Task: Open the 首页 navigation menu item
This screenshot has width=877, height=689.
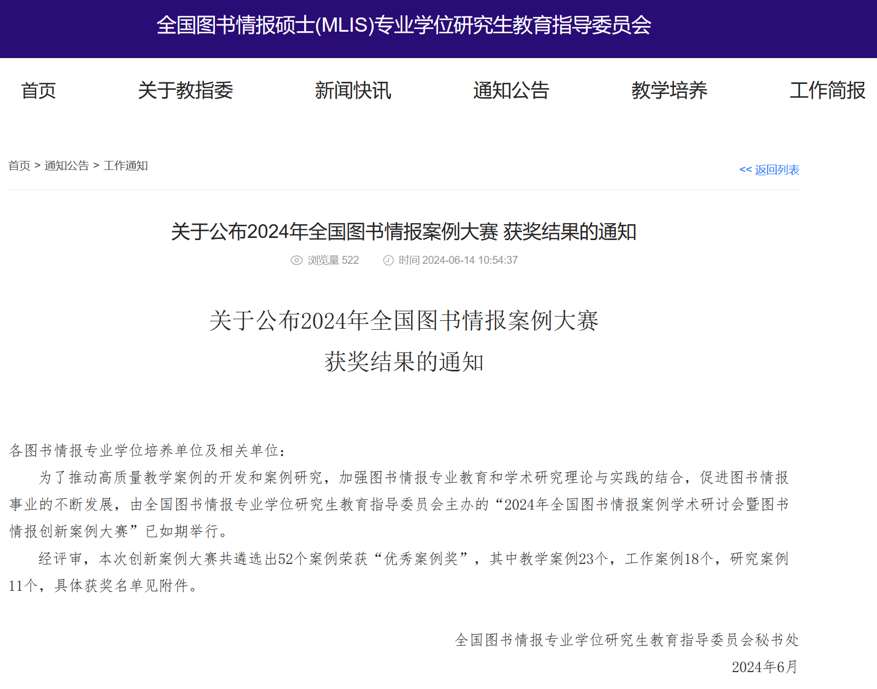Action: [39, 91]
